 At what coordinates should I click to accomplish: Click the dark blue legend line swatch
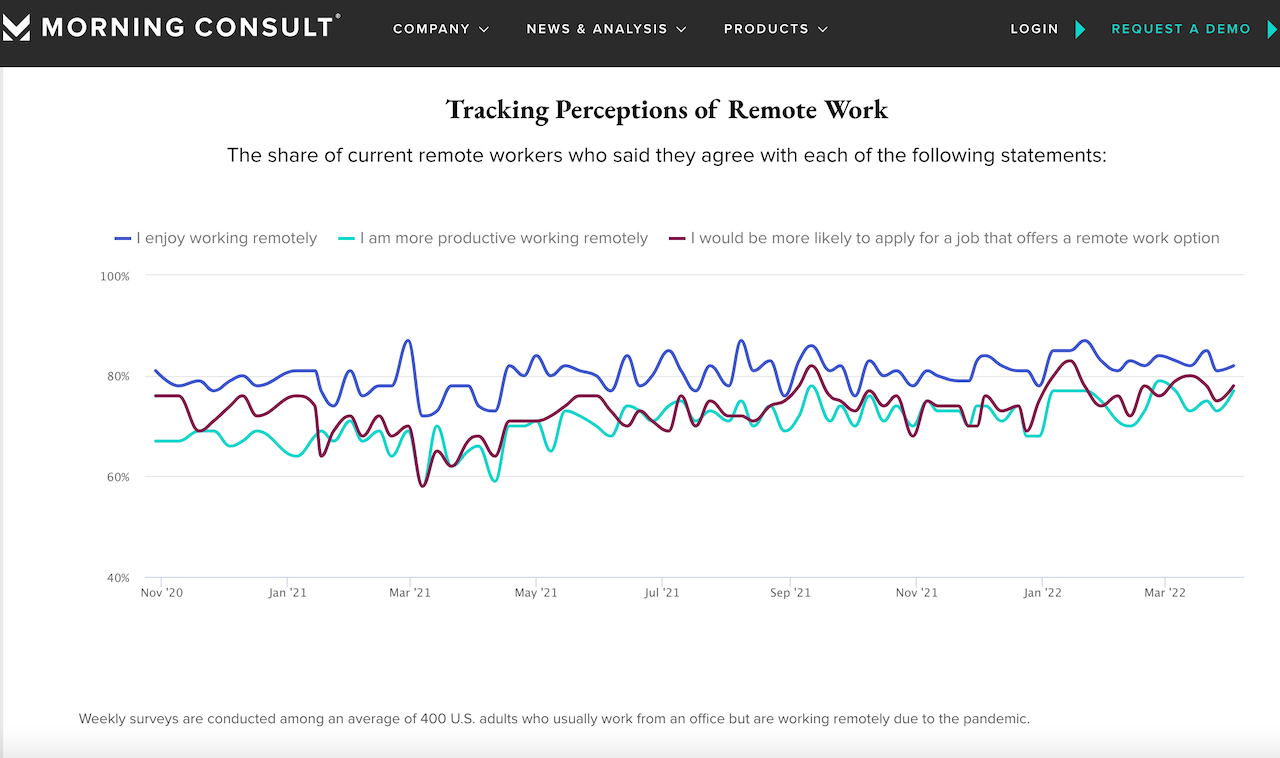(x=123, y=239)
